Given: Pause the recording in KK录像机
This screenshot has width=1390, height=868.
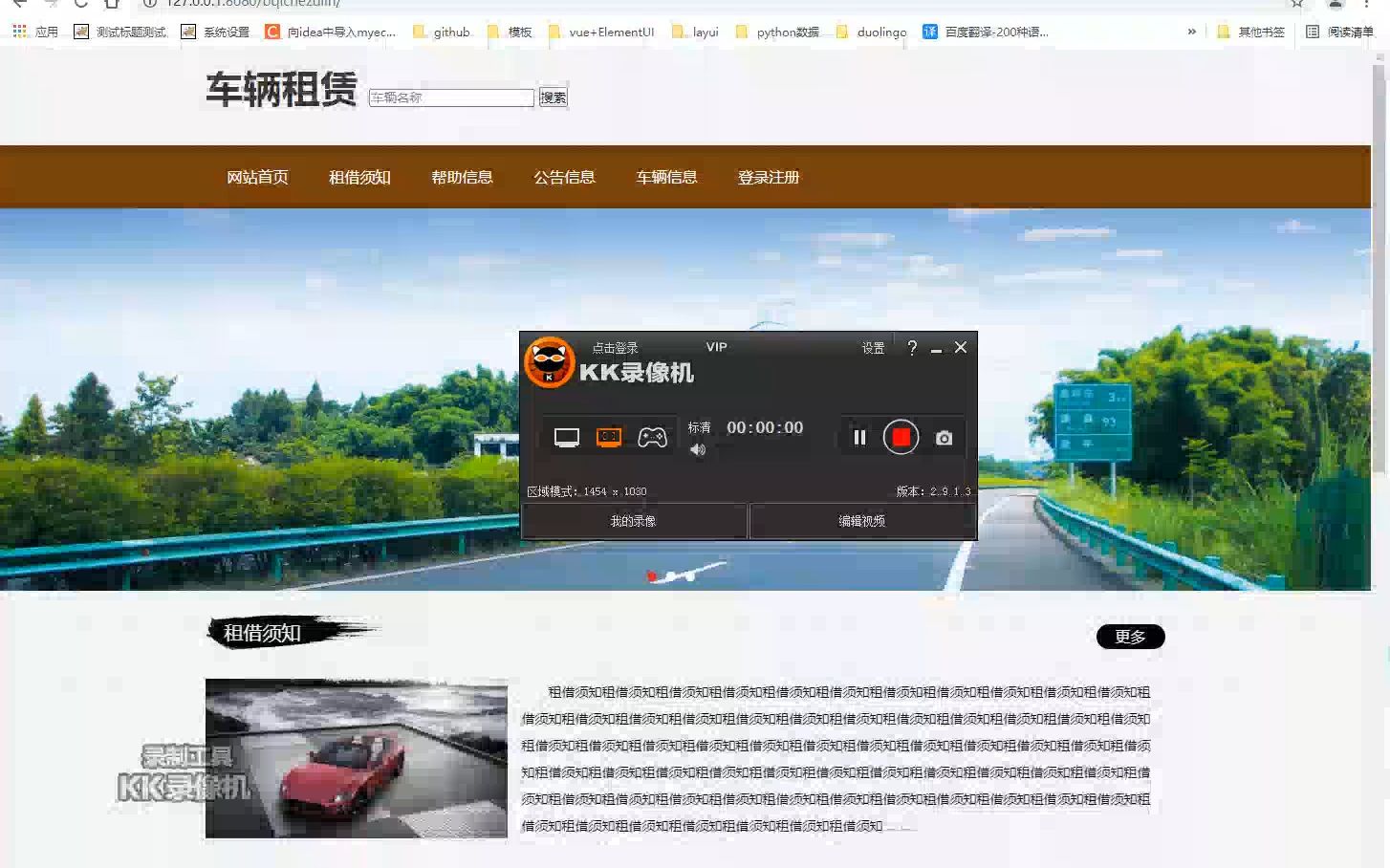Looking at the screenshot, I should tap(859, 438).
